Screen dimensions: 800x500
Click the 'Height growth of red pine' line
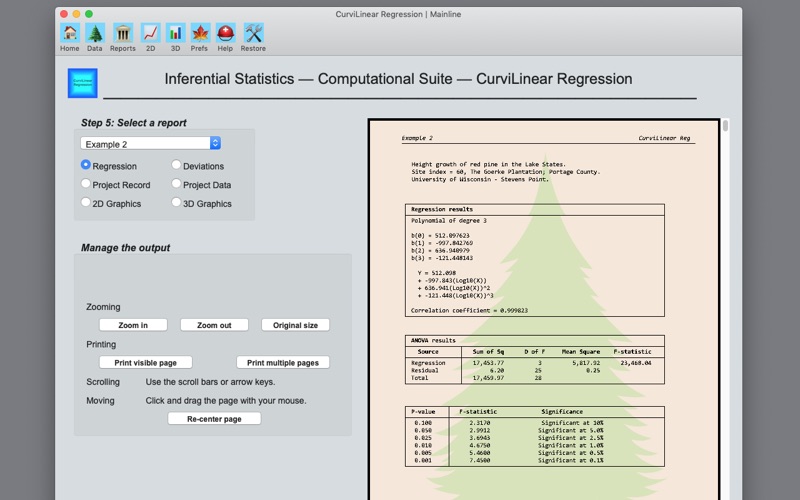(x=488, y=164)
